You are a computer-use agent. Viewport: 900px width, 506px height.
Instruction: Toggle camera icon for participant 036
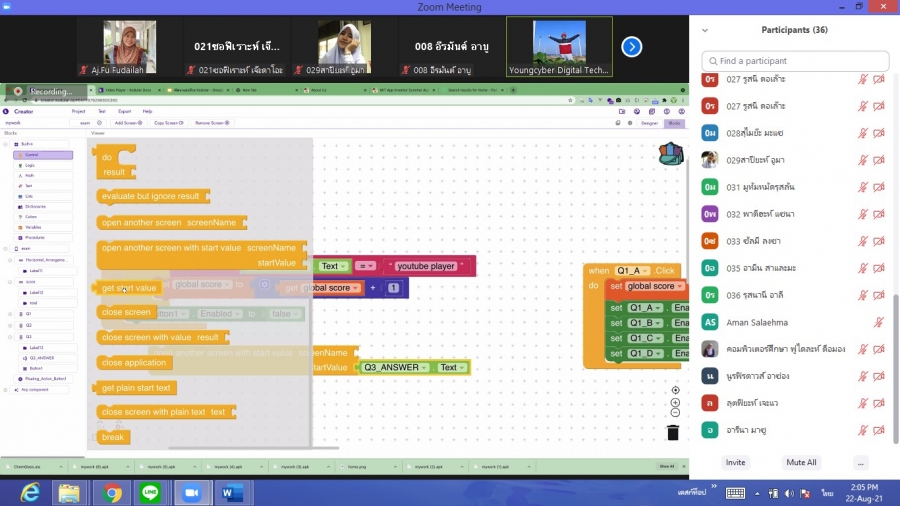click(879, 295)
